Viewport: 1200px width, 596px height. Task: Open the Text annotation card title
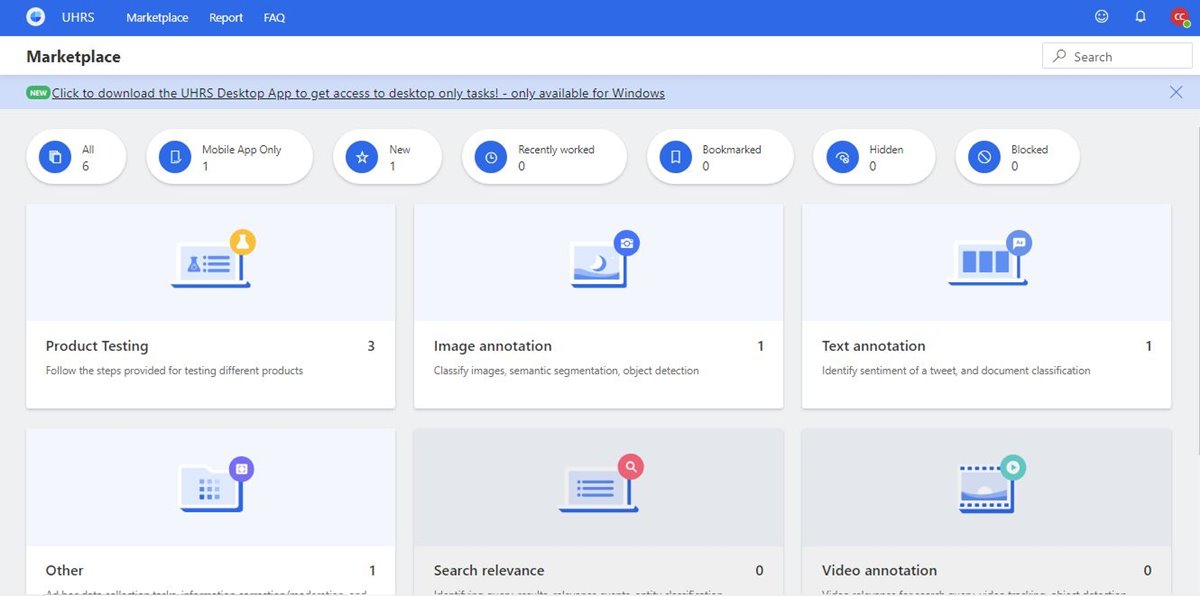coord(873,346)
